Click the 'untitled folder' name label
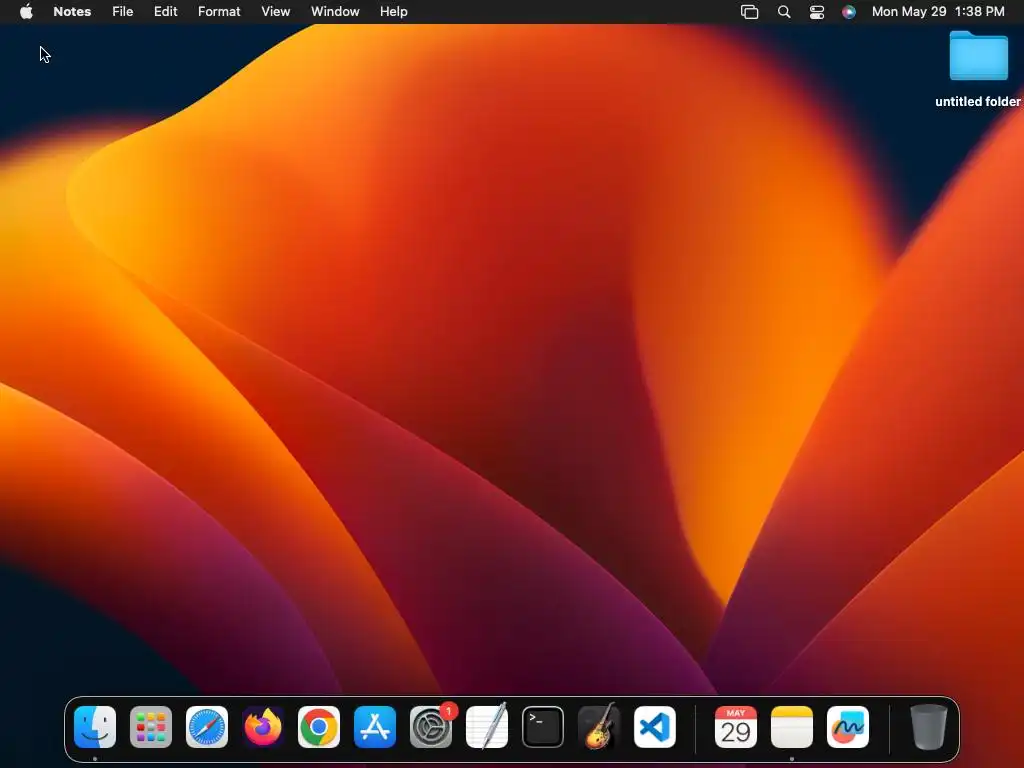 [978, 101]
